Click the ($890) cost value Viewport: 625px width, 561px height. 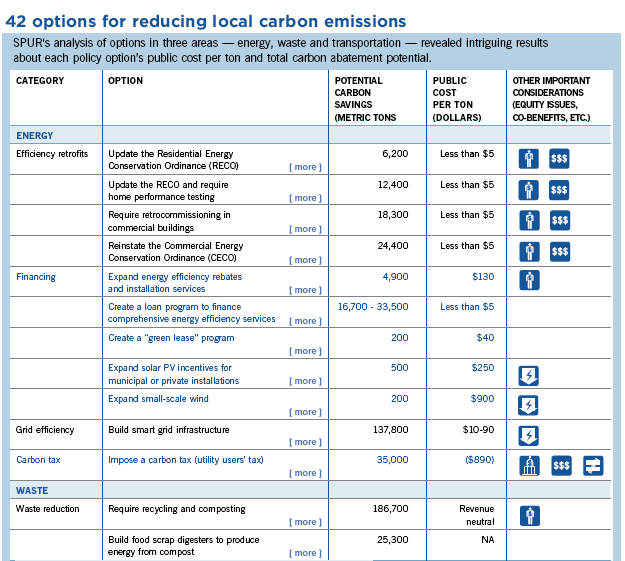point(480,460)
